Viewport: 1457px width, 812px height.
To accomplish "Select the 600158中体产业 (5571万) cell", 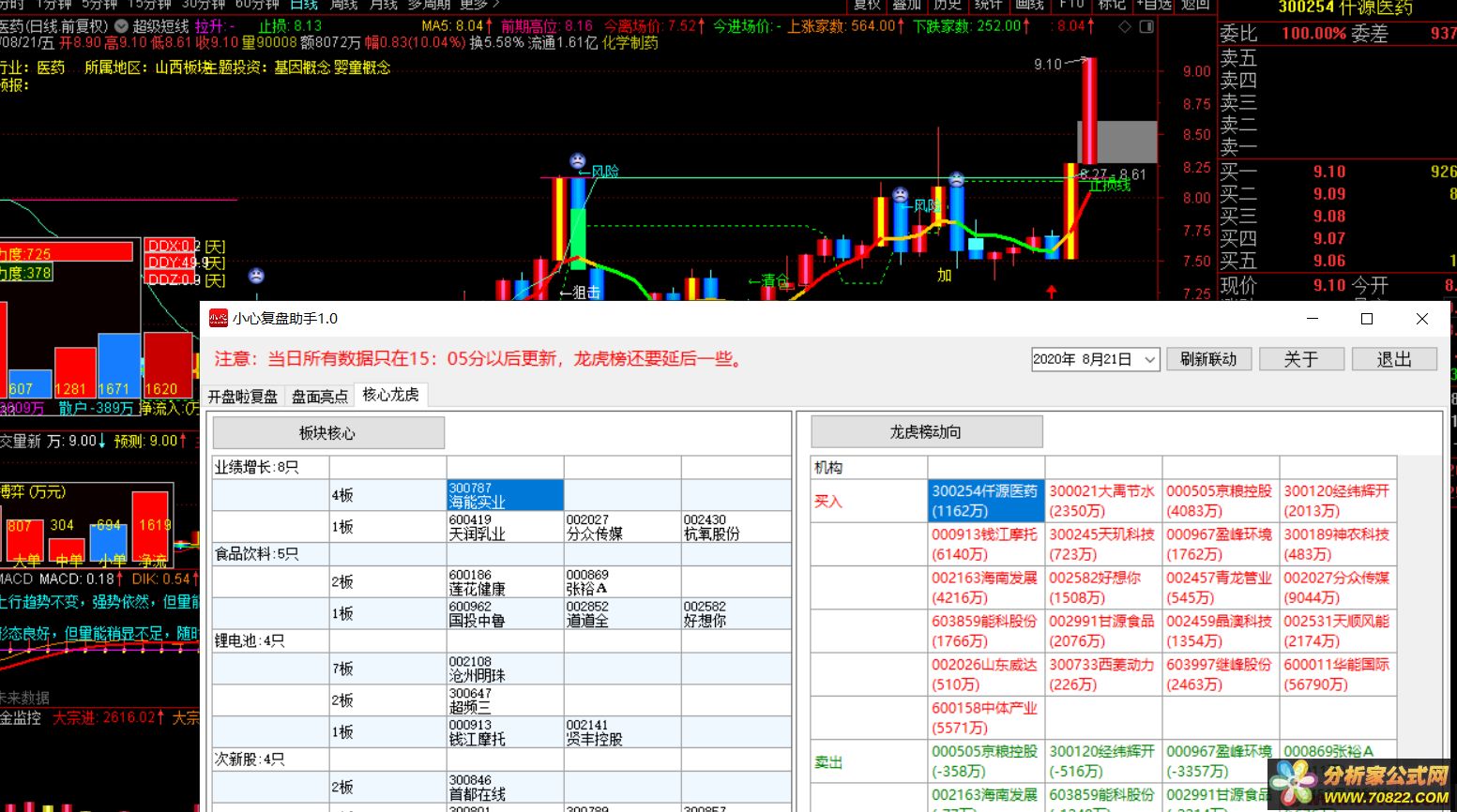I will pos(985,717).
